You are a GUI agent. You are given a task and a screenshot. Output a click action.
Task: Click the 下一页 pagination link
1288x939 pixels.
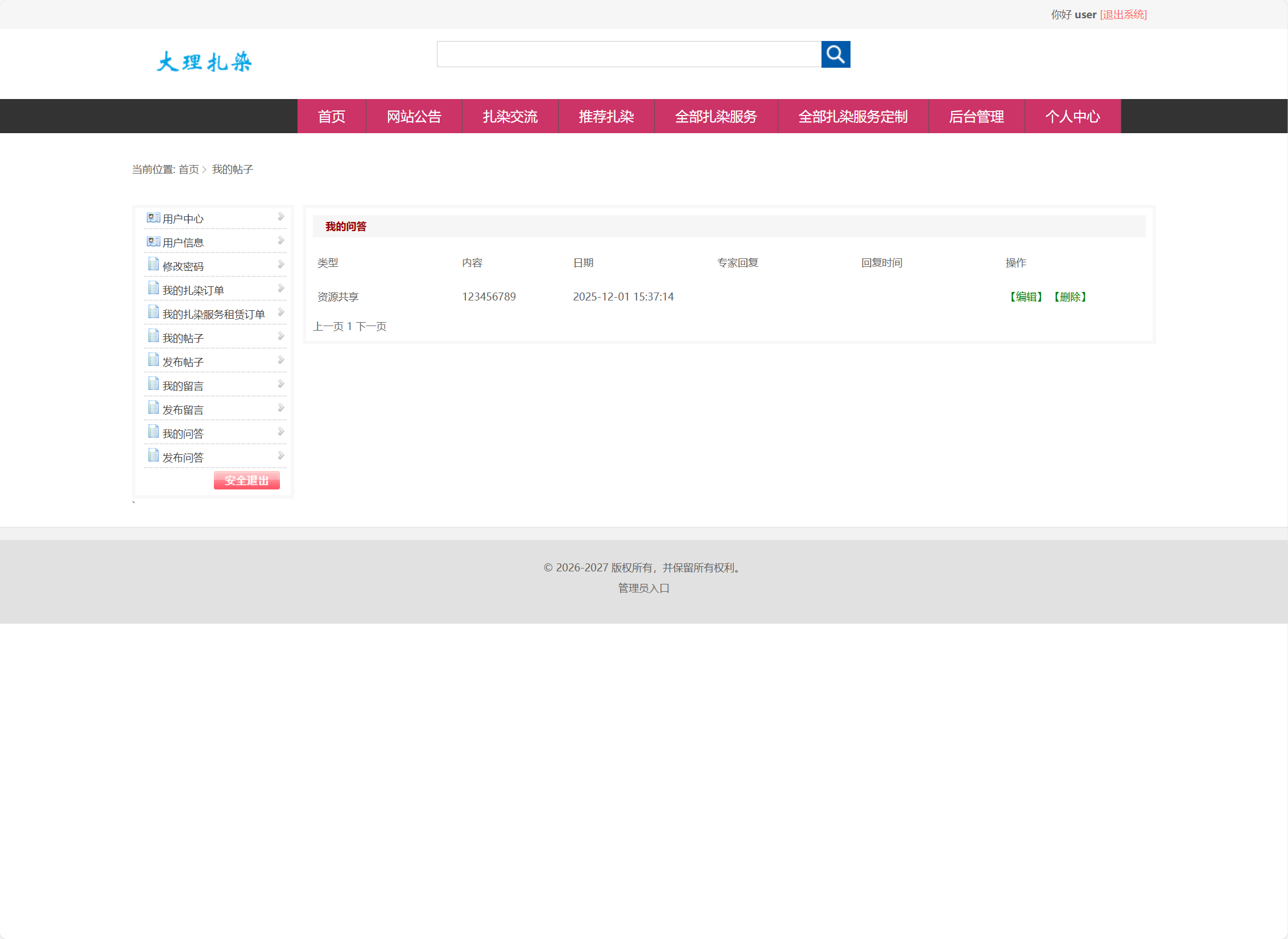pos(371,327)
